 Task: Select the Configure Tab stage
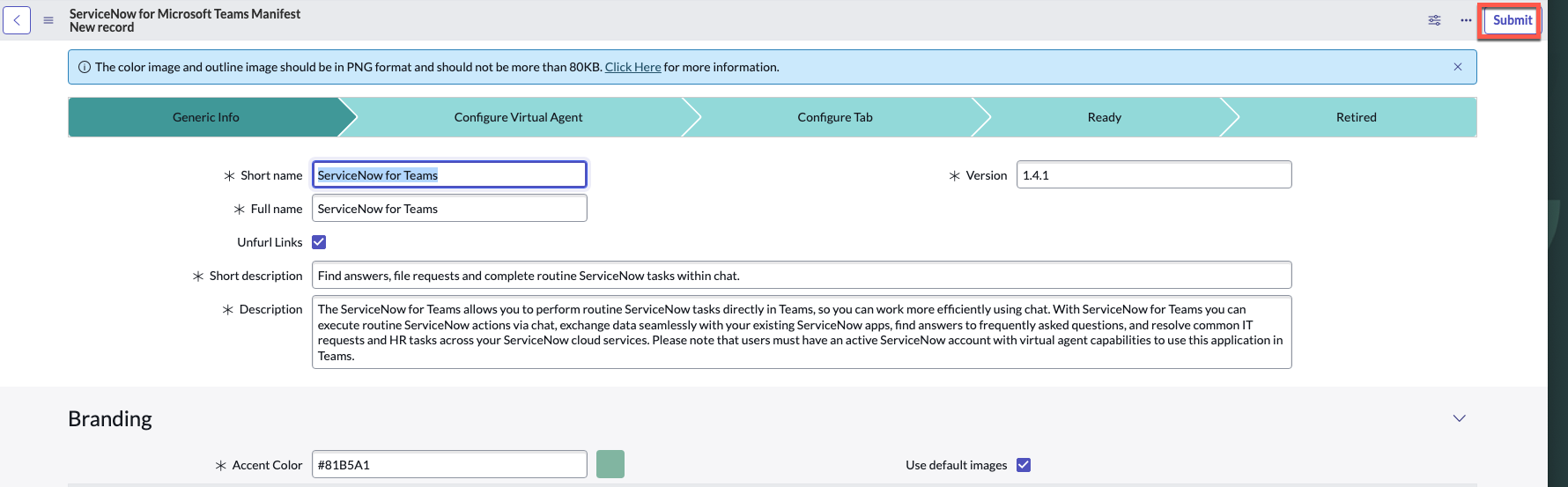pyautogui.click(x=835, y=117)
